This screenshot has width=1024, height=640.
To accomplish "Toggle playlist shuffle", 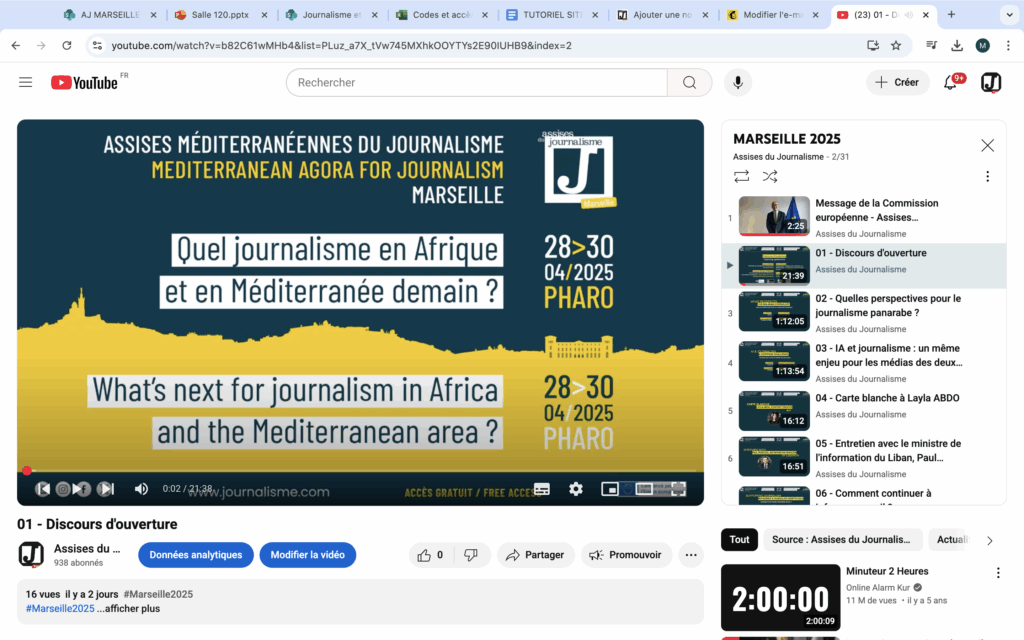I will point(770,176).
